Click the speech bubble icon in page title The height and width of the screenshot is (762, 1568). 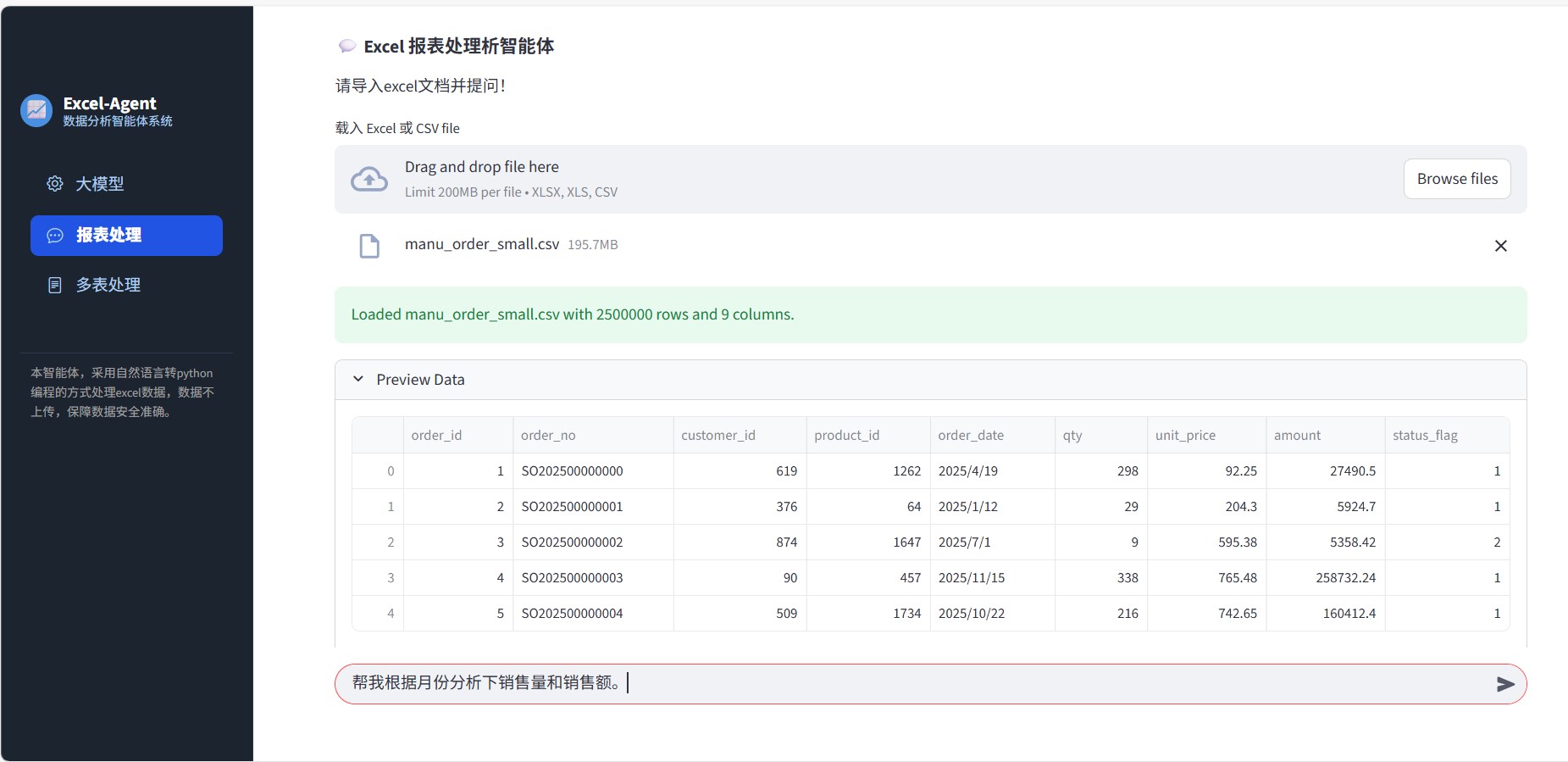tap(346, 47)
